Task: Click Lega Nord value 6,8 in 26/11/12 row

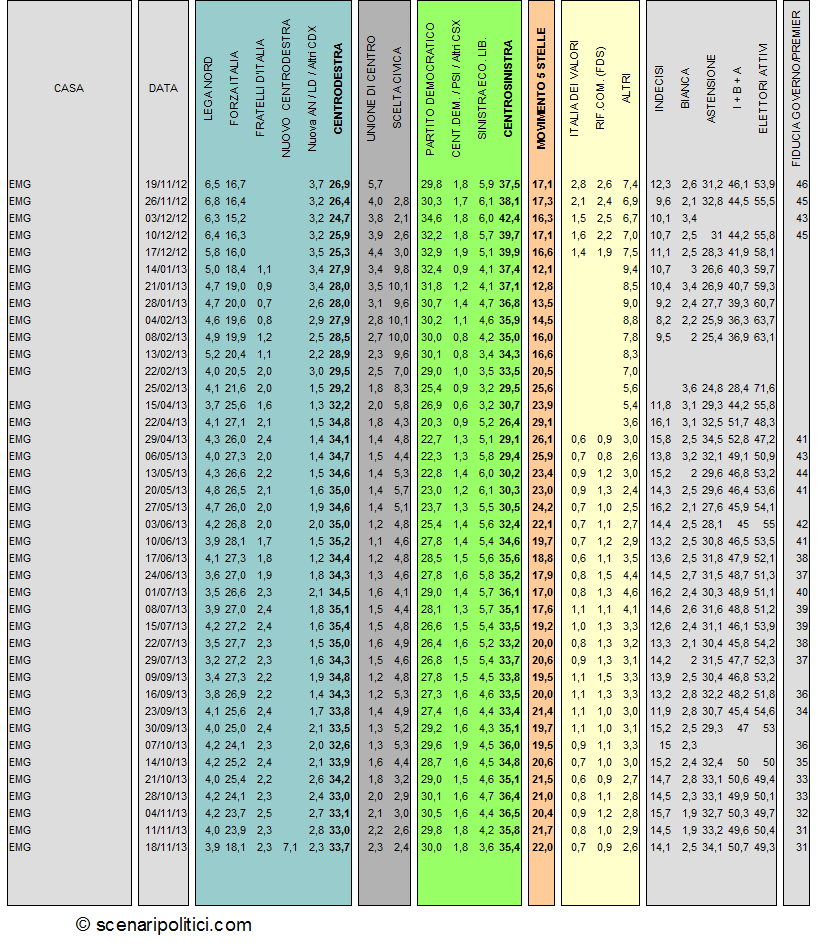Action: pos(212,201)
